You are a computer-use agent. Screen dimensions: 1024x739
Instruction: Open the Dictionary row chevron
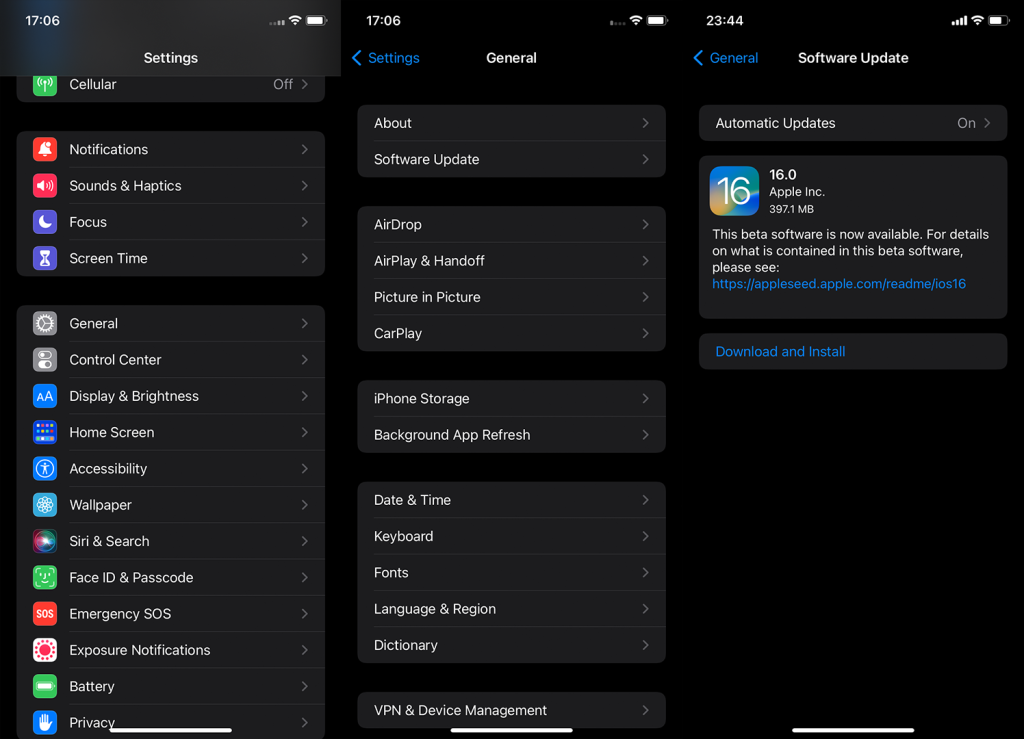645,645
